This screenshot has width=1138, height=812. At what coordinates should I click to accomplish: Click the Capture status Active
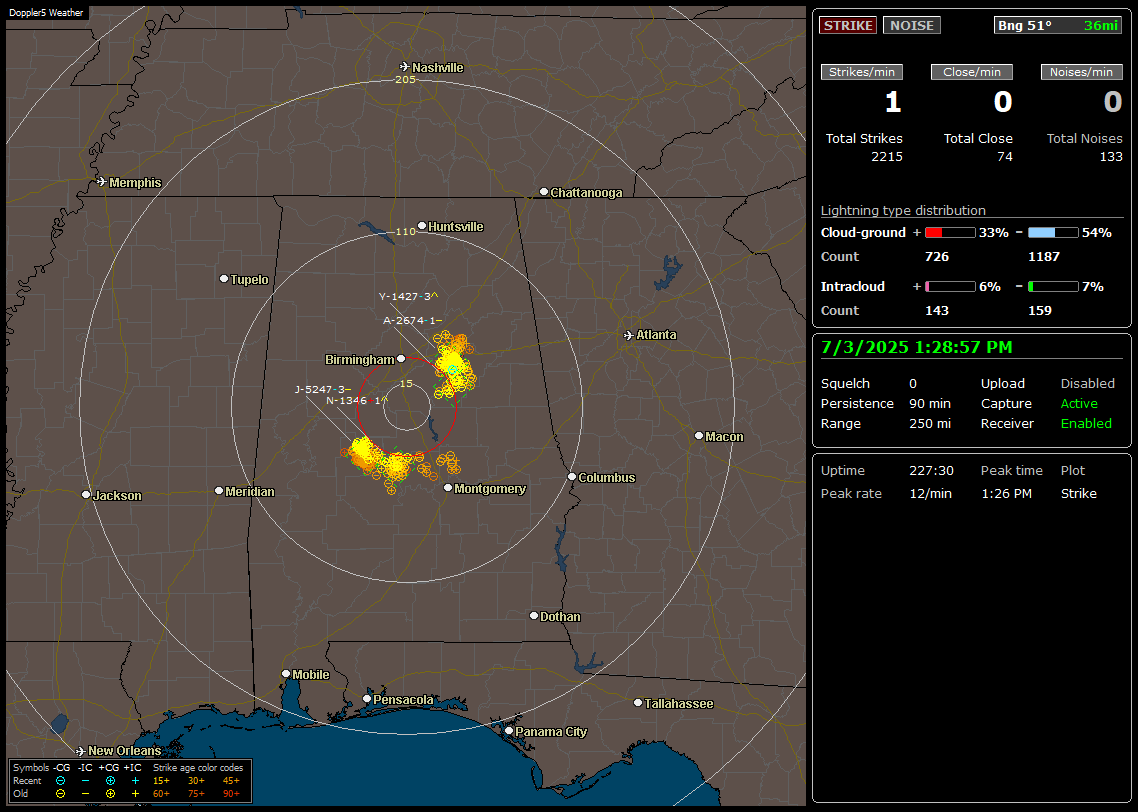pyautogui.click(x=1078, y=403)
